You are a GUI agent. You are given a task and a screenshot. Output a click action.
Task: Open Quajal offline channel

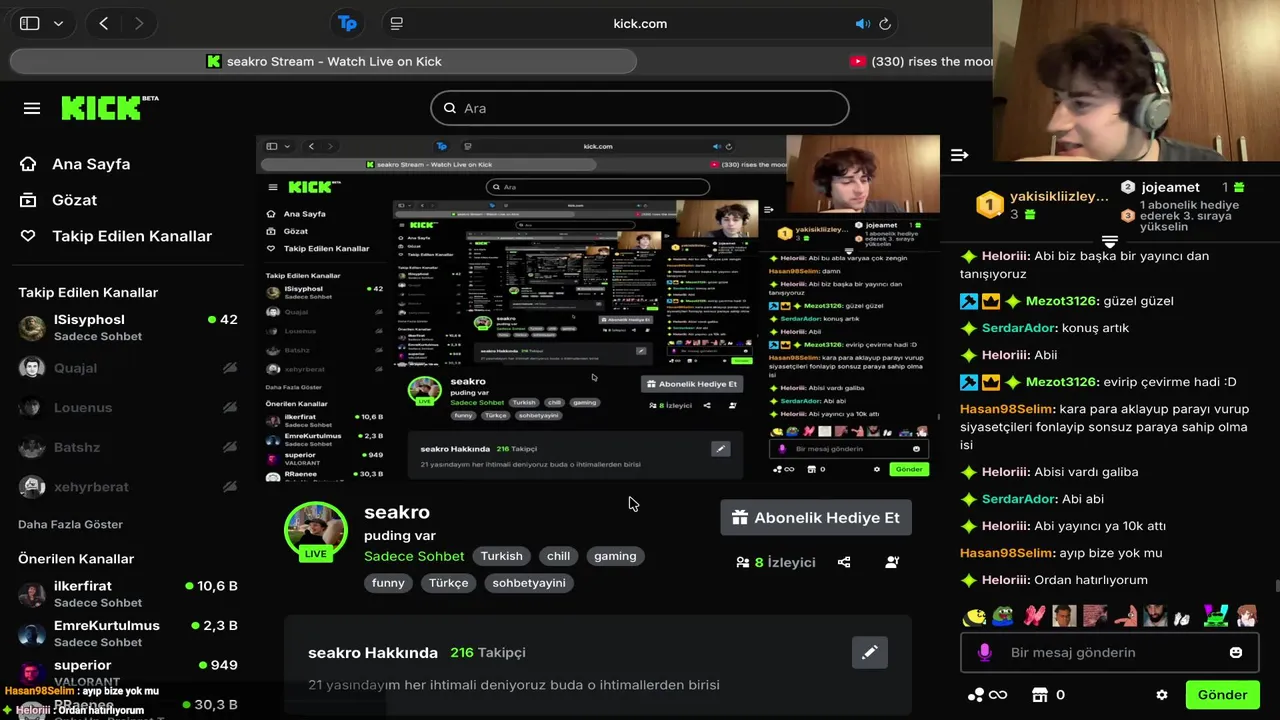coord(128,368)
